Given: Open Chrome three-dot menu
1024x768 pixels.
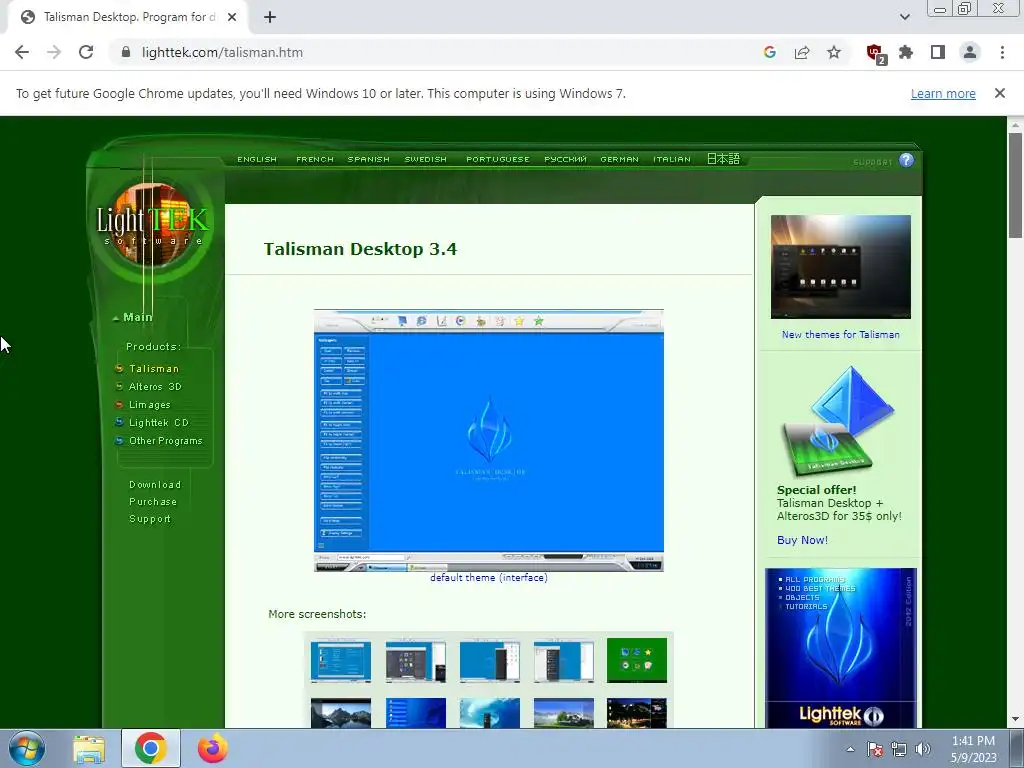Looking at the screenshot, I should coord(1002,52).
